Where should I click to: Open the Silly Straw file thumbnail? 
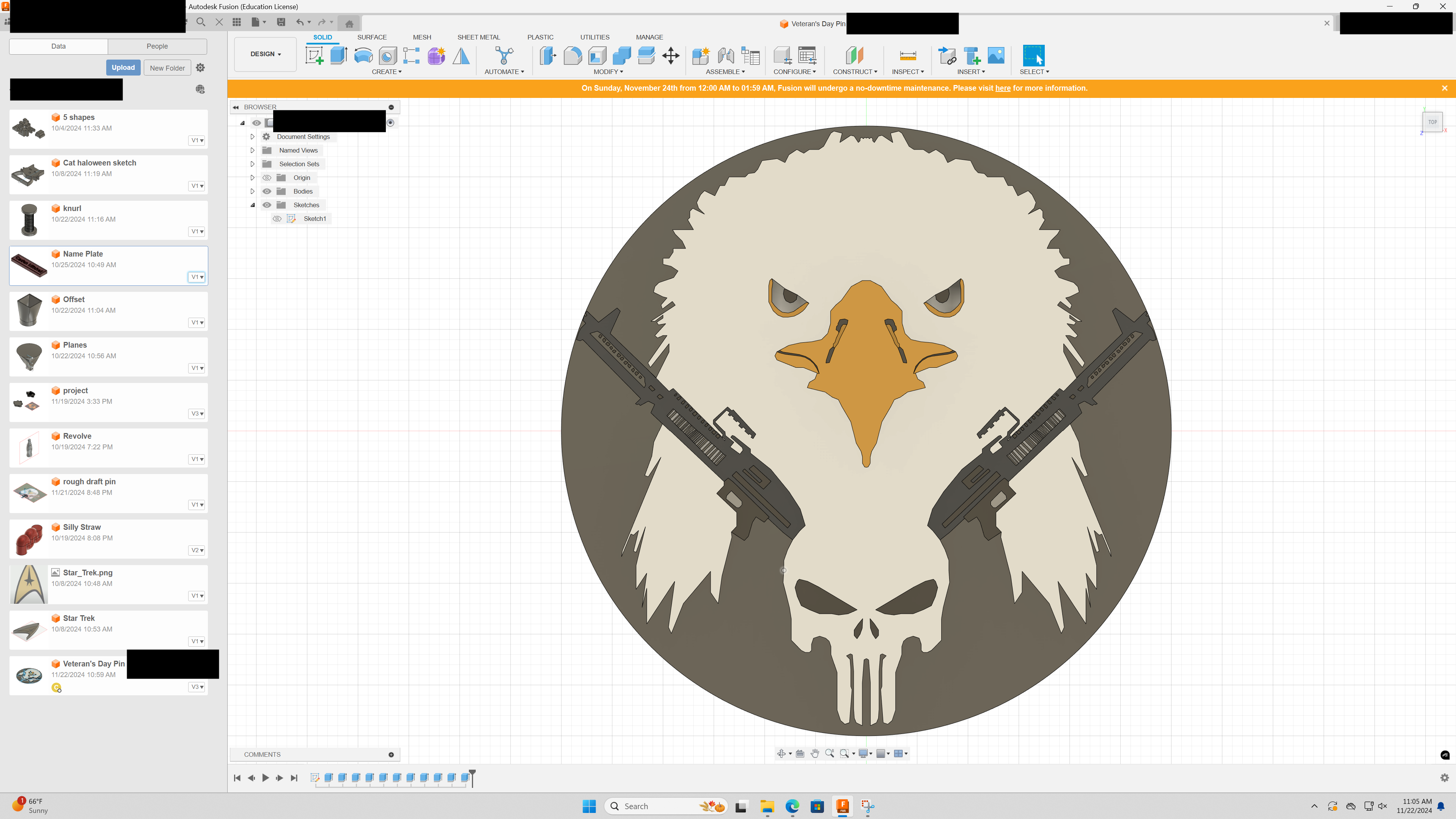tap(29, 540)
